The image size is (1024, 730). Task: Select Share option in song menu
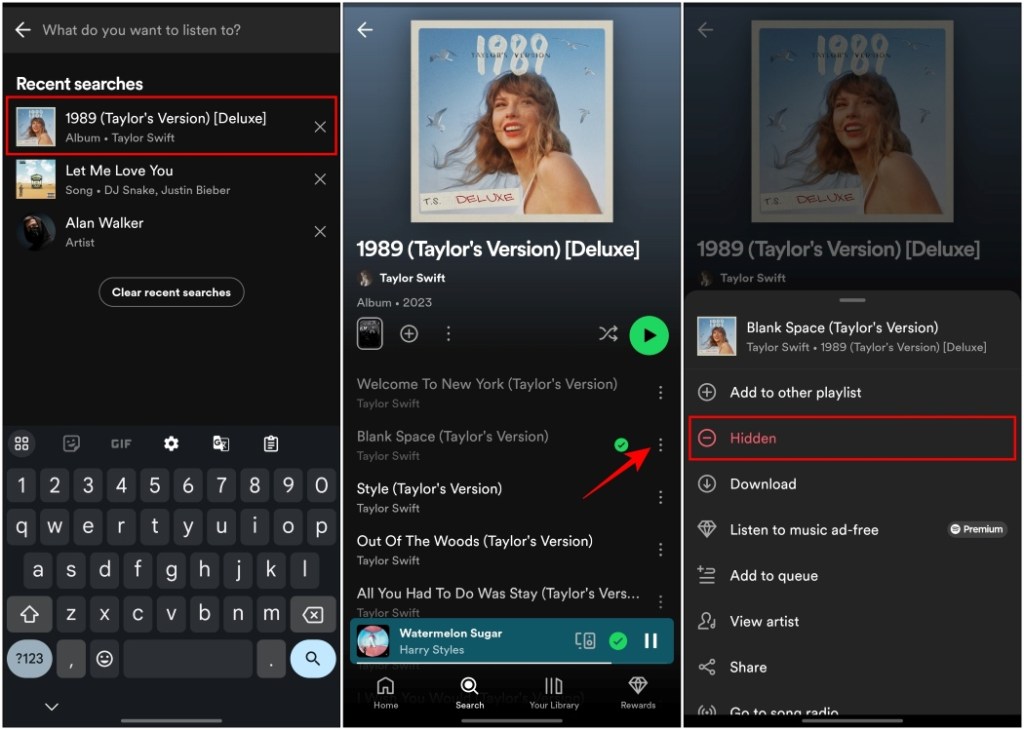[852, 667]
